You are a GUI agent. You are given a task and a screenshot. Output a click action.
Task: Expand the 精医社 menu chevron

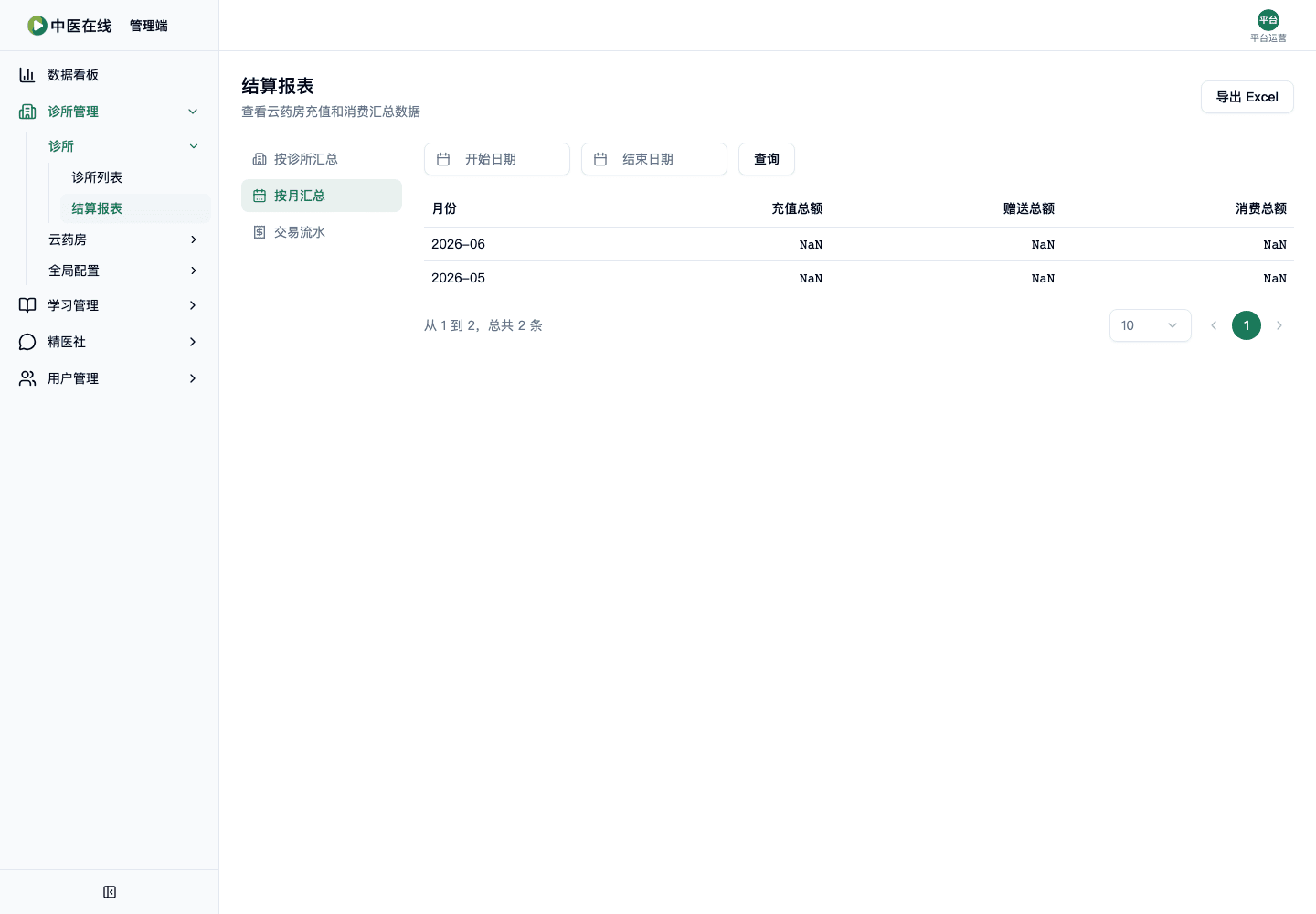193,342
